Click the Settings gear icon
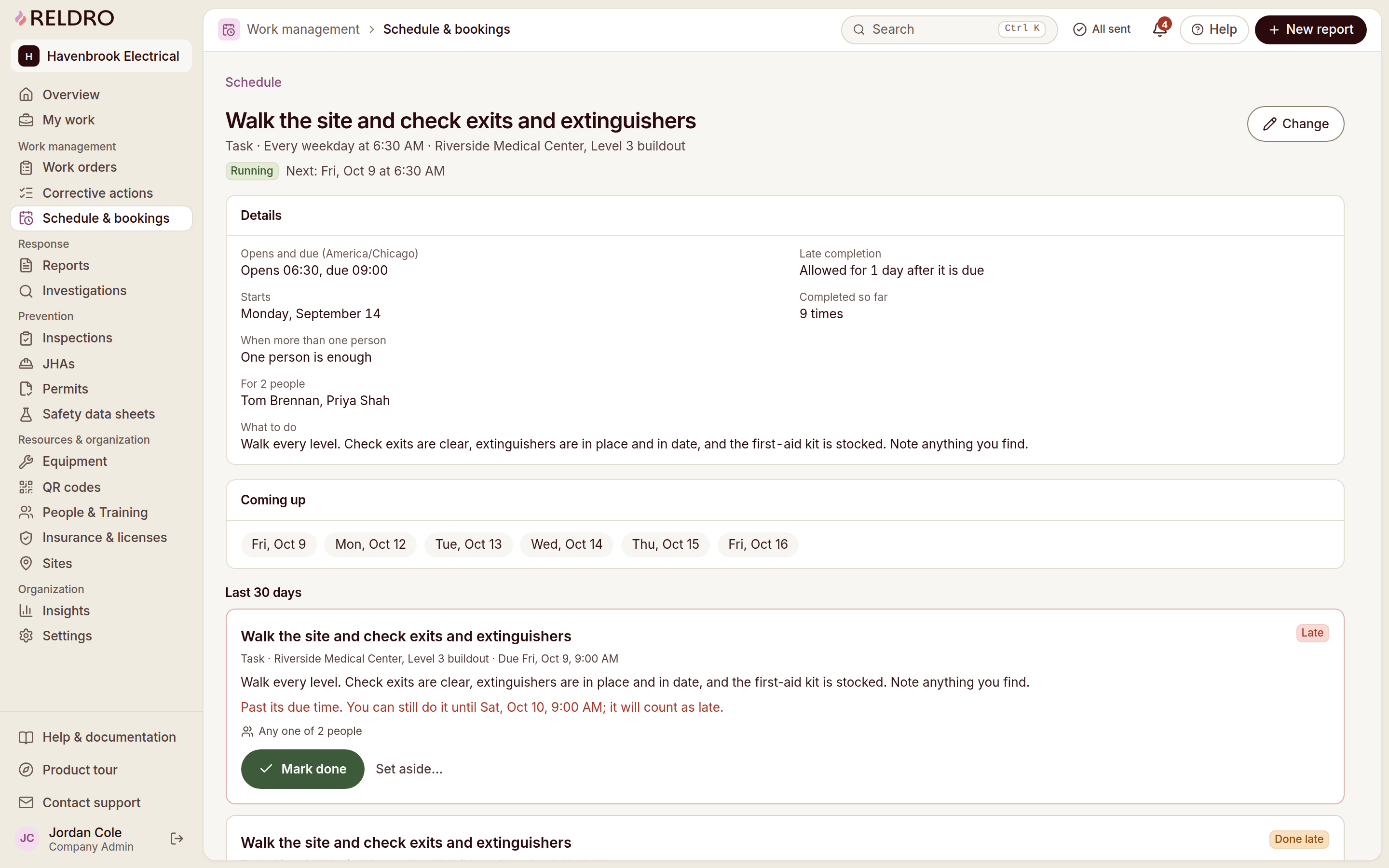This screenshot has height=868, width=1389. point(26,636)
